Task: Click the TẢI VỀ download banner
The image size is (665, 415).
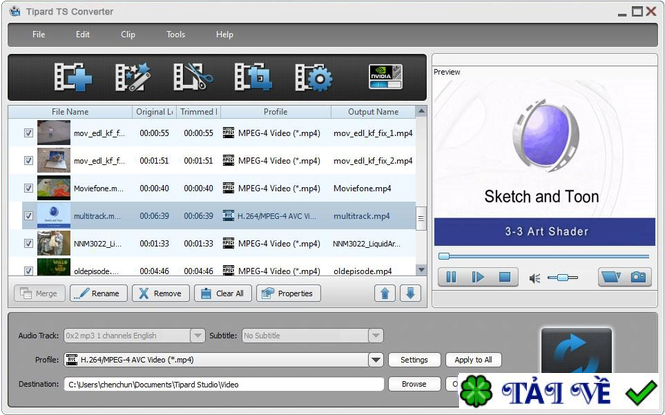Action: click(x=558, y=393)
